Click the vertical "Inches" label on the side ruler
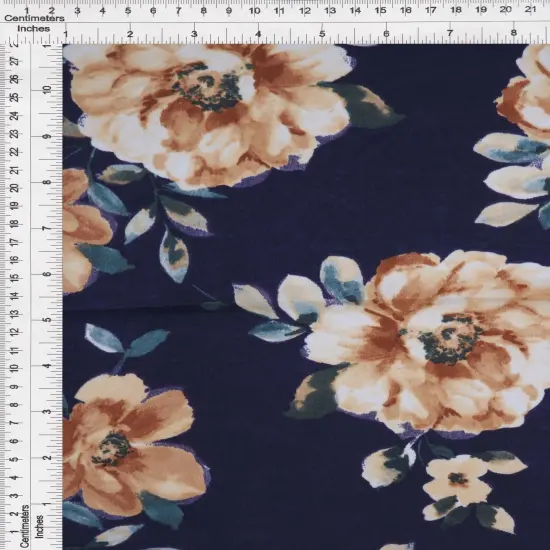This screenshot has height=550, width=550. point(39,526)
